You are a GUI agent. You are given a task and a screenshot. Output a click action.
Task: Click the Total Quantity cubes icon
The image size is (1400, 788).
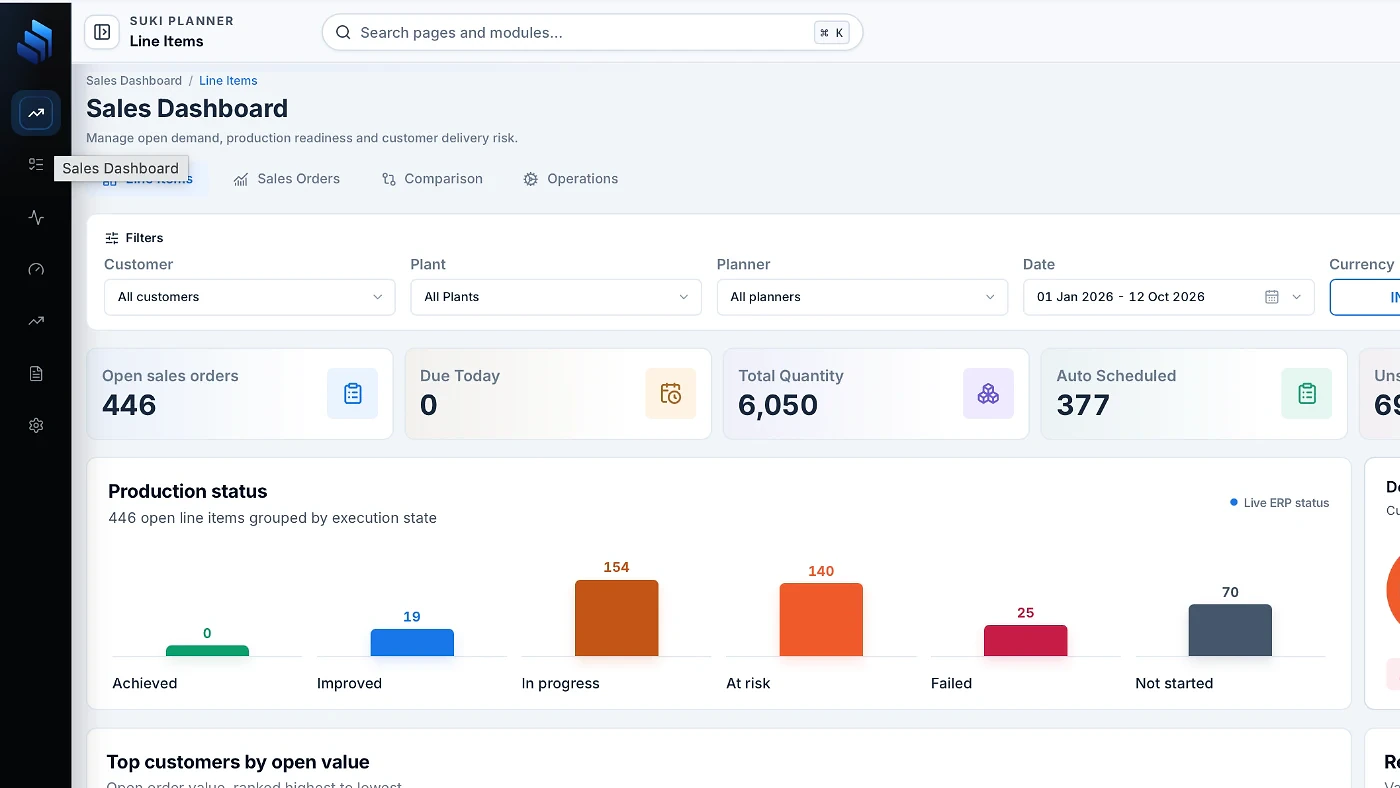[988, 394]
